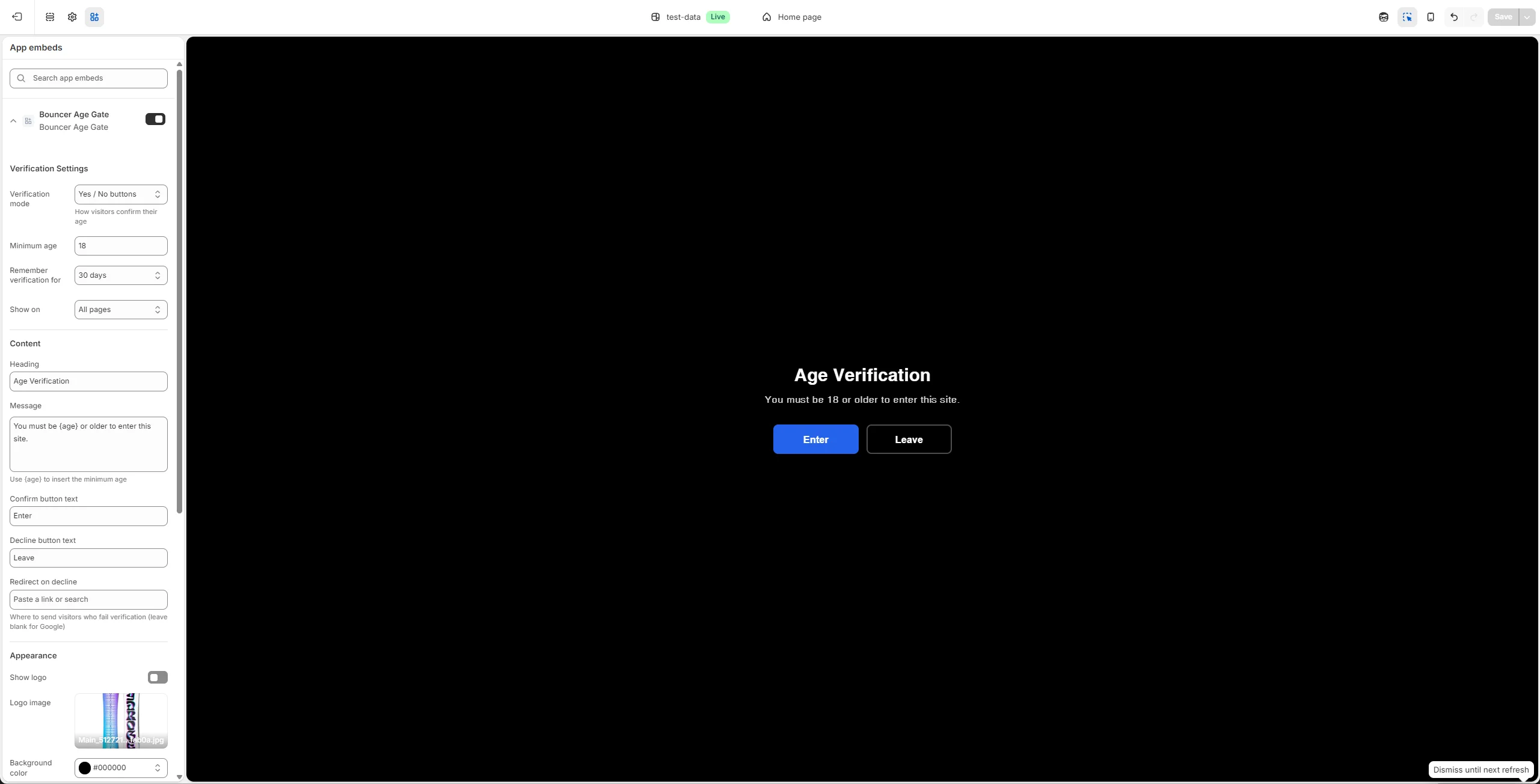Collapse the Bouncer Age Gate settings
The image size is (1540, 784).
coord(13,121)
